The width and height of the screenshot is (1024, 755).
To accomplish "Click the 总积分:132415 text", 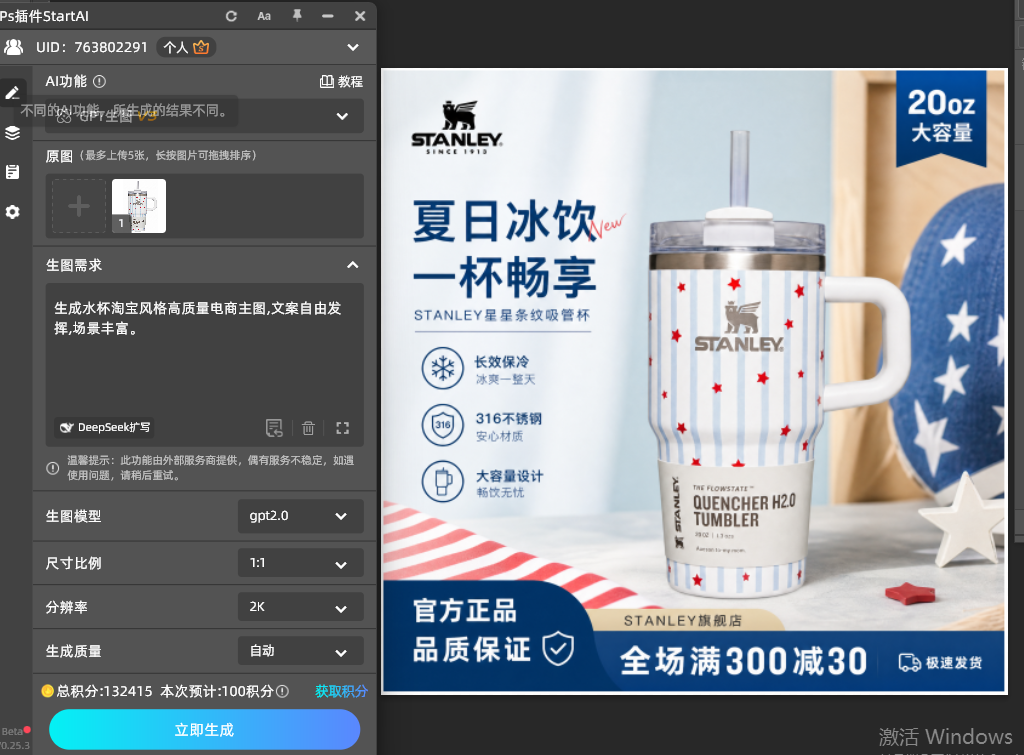I will 104,691.
